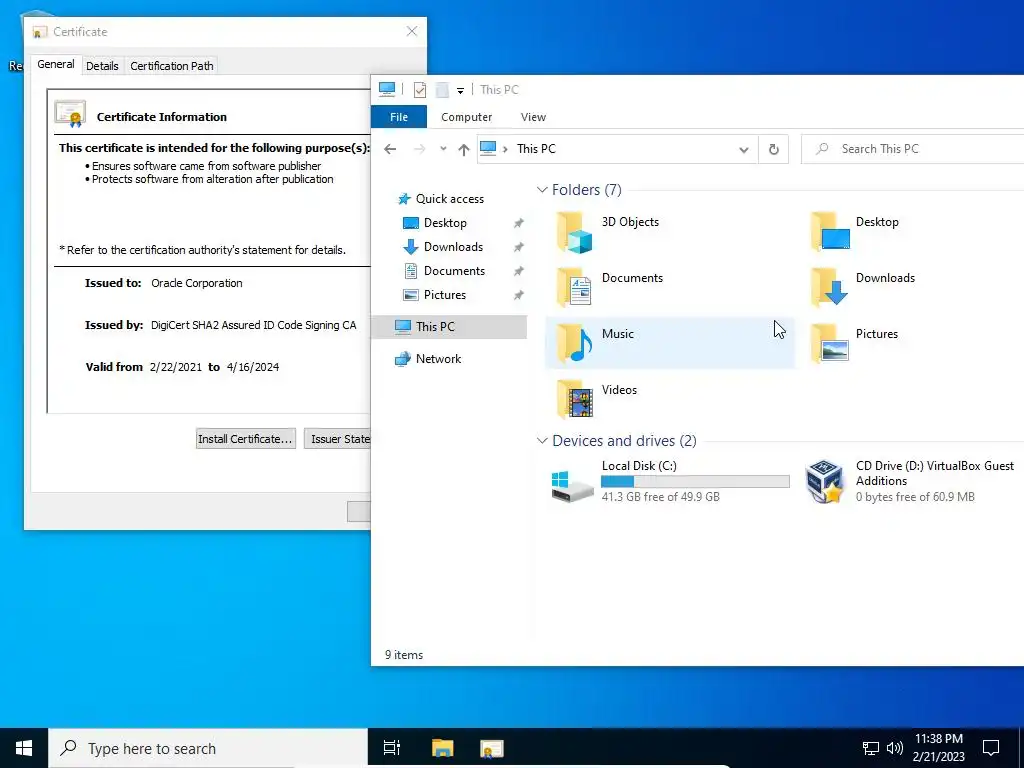Click the Certificate taskbar icon
This screenshot has width=1024, height=768.
coord(492,748)
